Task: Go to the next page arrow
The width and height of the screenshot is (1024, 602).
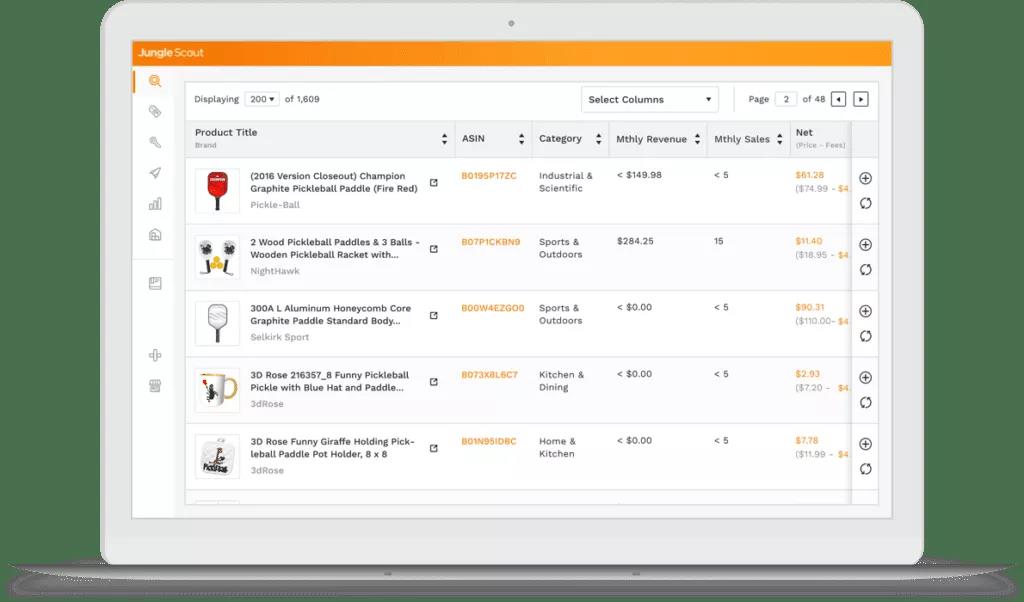Action: (861, 99)
